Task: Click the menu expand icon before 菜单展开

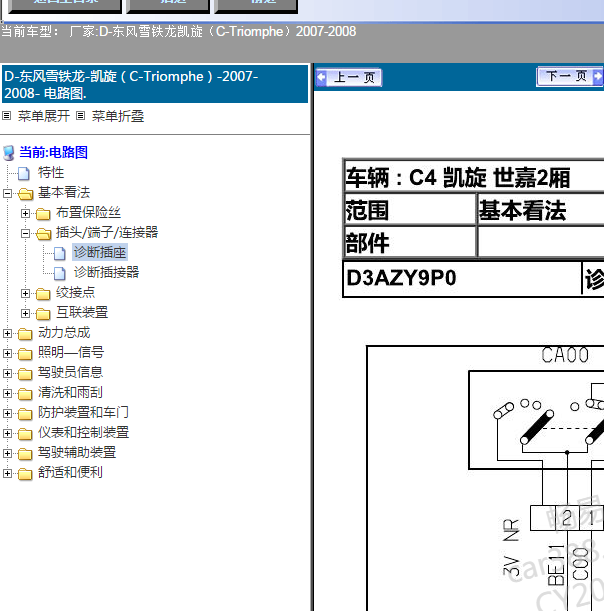Action: [7, 115]
